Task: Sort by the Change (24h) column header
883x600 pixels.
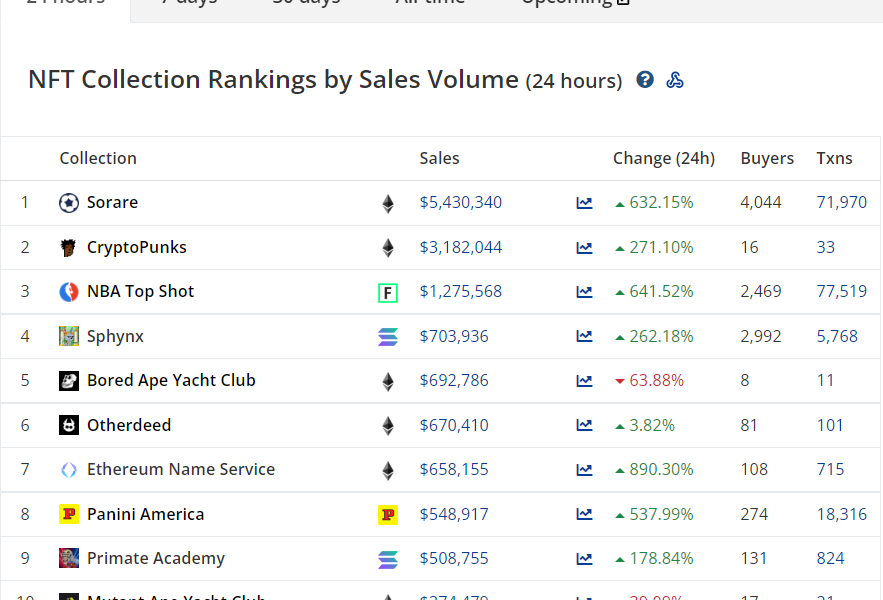Action: pos(664,158)
